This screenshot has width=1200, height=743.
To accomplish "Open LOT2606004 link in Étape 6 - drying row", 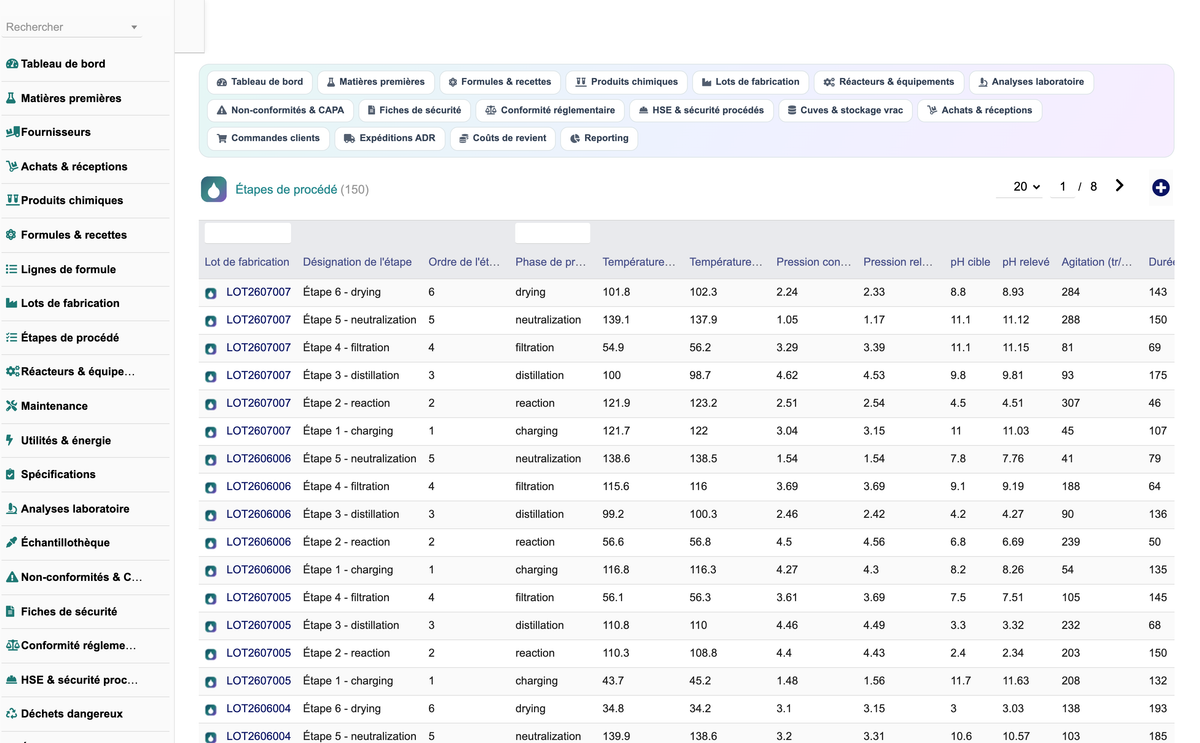I will pyautogui.click(x=258, y=708).
